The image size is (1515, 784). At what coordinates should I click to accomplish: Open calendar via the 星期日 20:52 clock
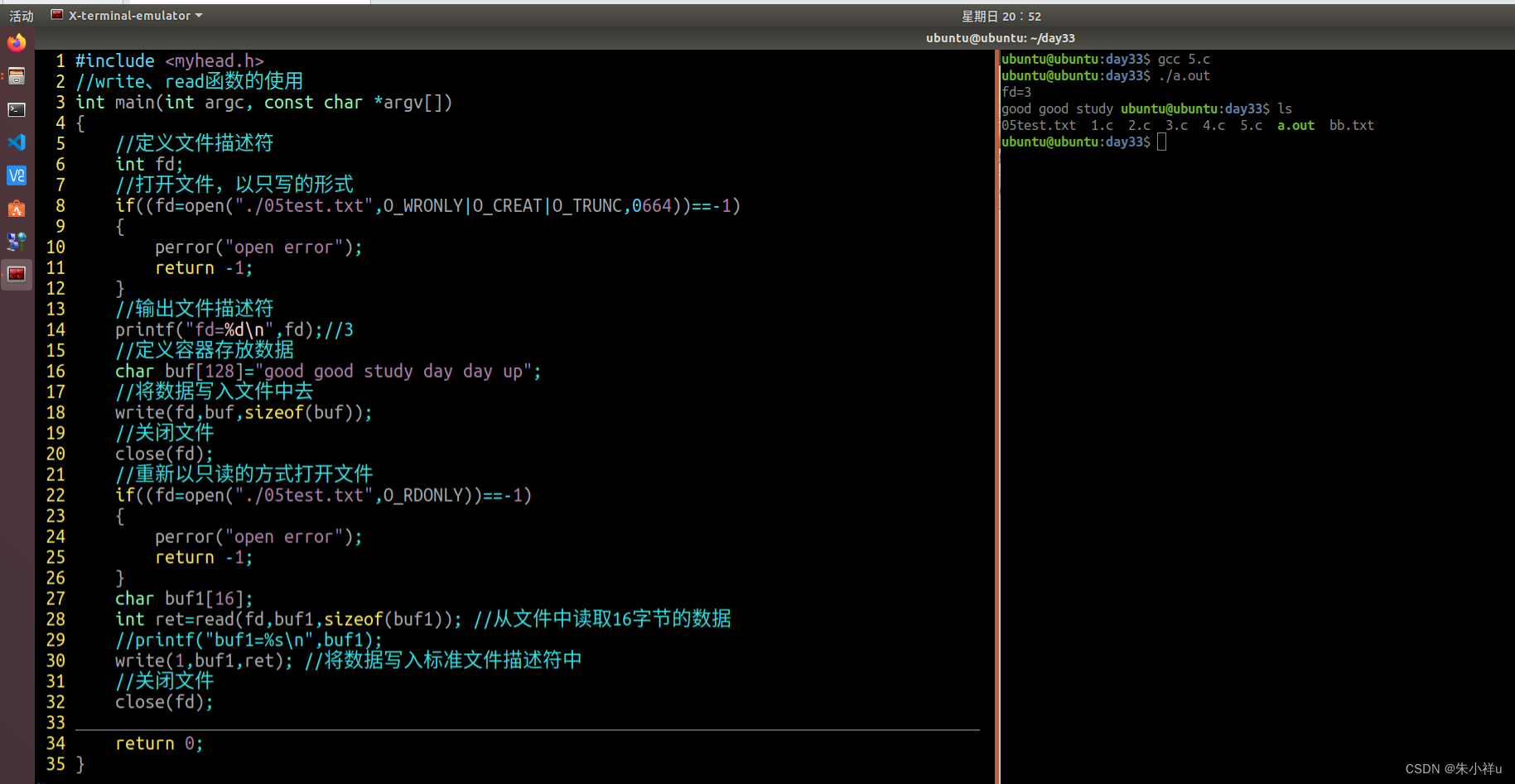click(x=1001, y=15)
